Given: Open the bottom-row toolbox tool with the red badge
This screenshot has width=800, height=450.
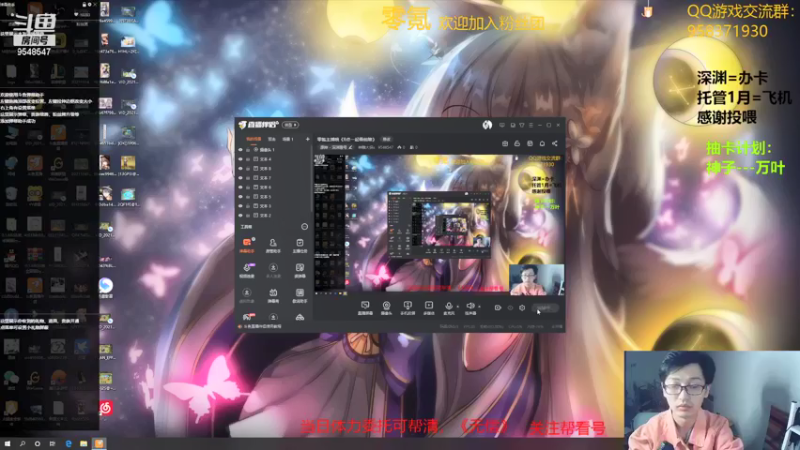Looking at the screenshot, I should point(247,317).
